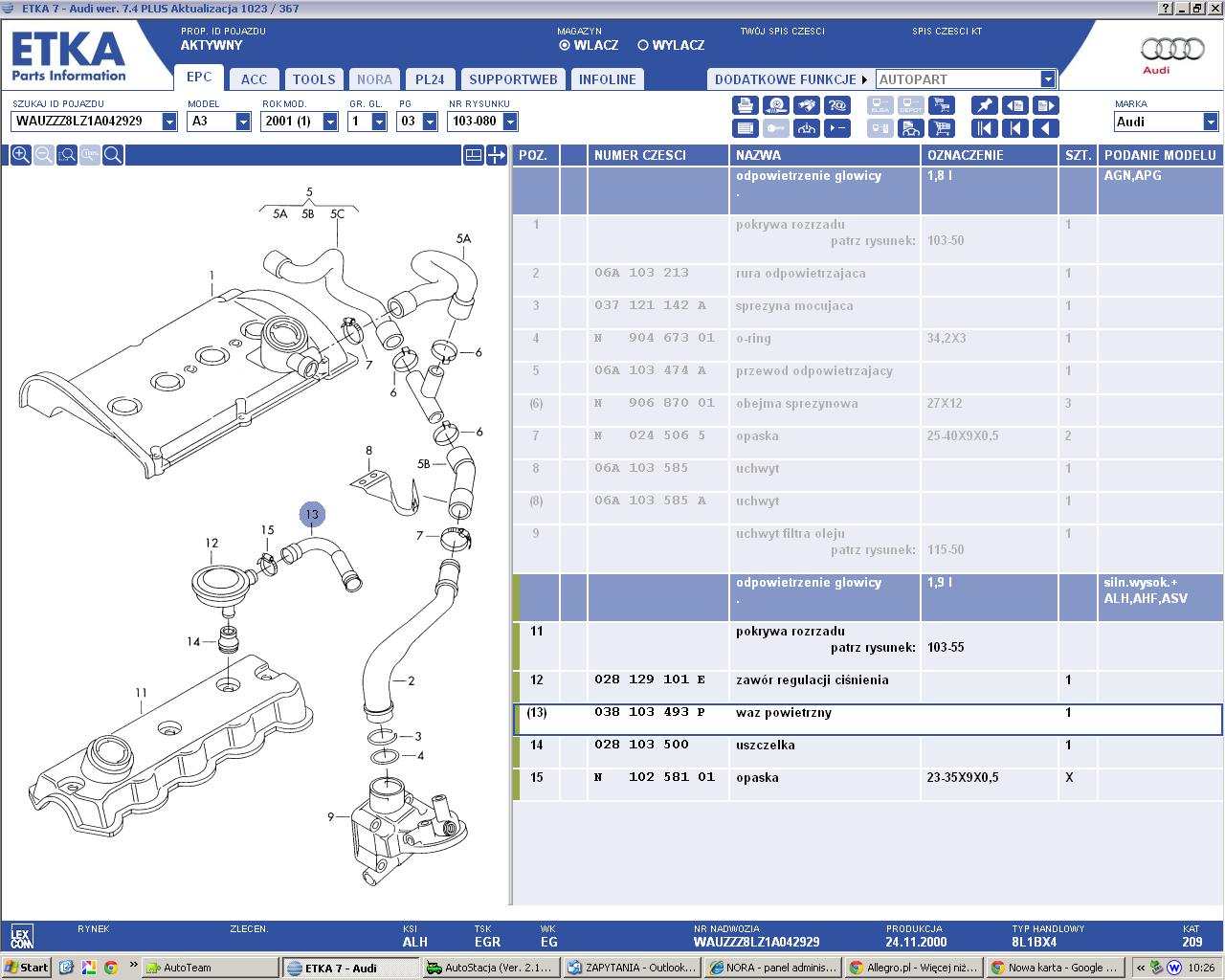
Task: Open the PG dropdown showing 03
Action: [x=429, y=122]
